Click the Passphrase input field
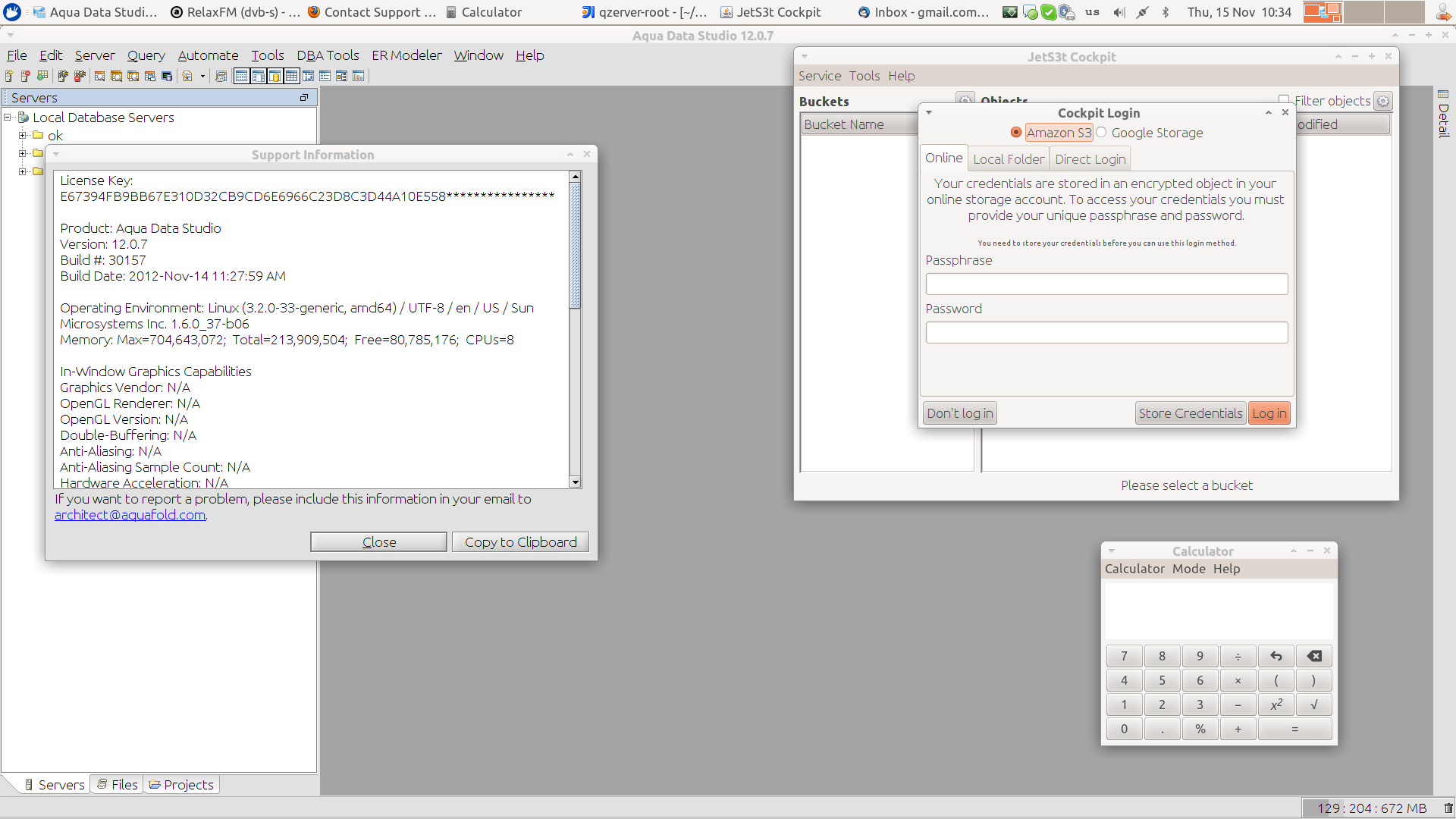This screenshot has height=819, width=1456. click(x=1106, y=284)
